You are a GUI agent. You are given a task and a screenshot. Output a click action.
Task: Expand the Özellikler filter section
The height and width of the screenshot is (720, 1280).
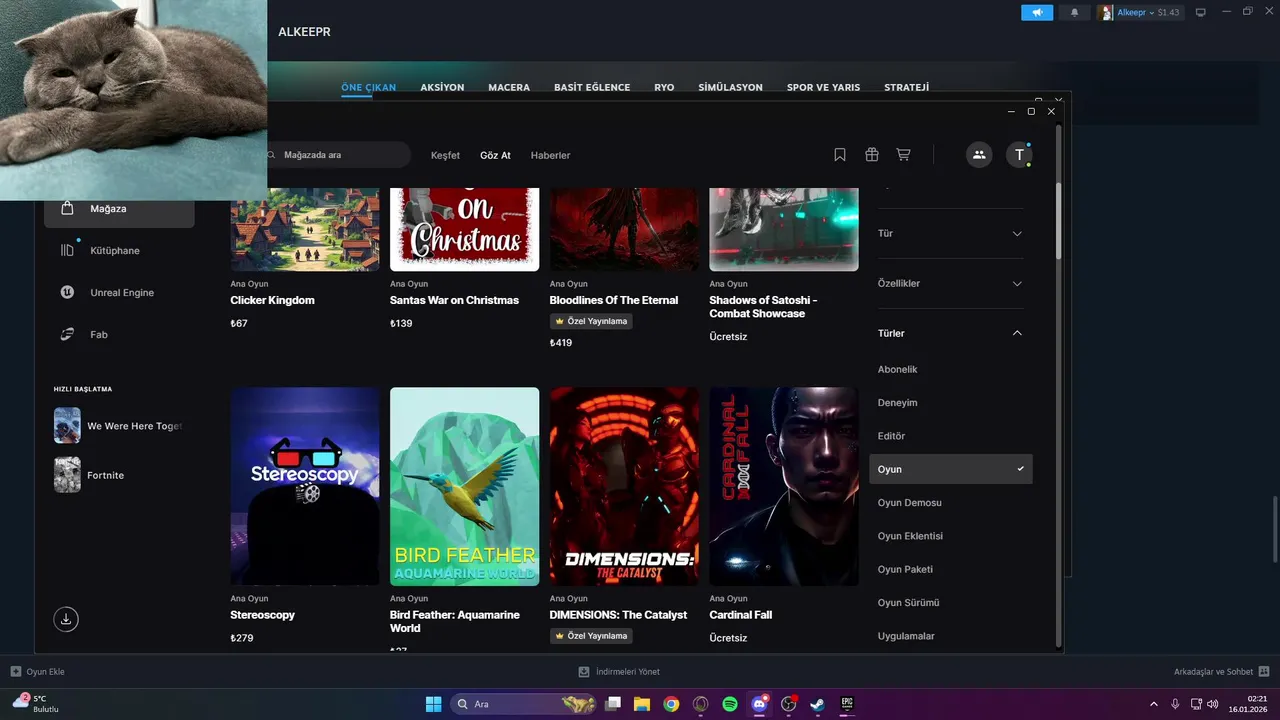click(951, 283)
